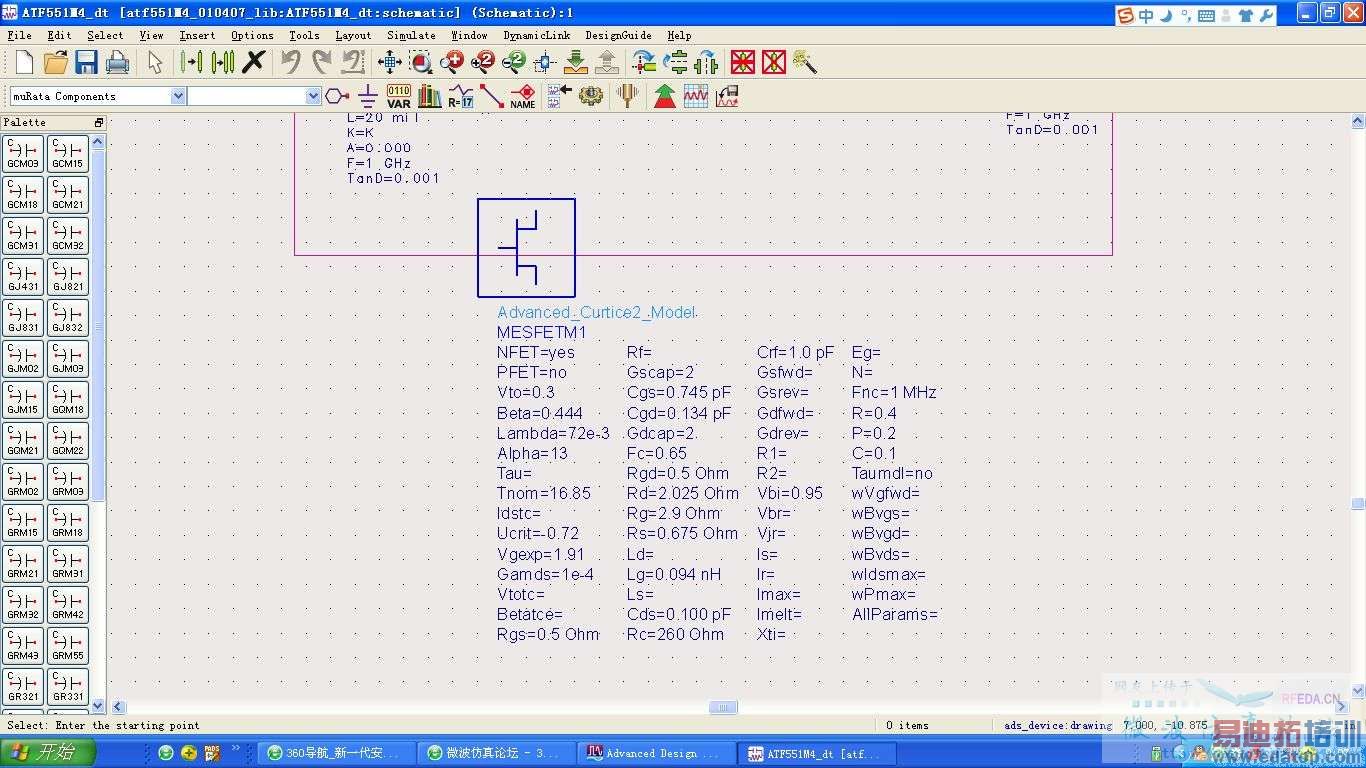
Task: Insert a ground symbol
Action: pyautogui.click(x=368, y=96)
